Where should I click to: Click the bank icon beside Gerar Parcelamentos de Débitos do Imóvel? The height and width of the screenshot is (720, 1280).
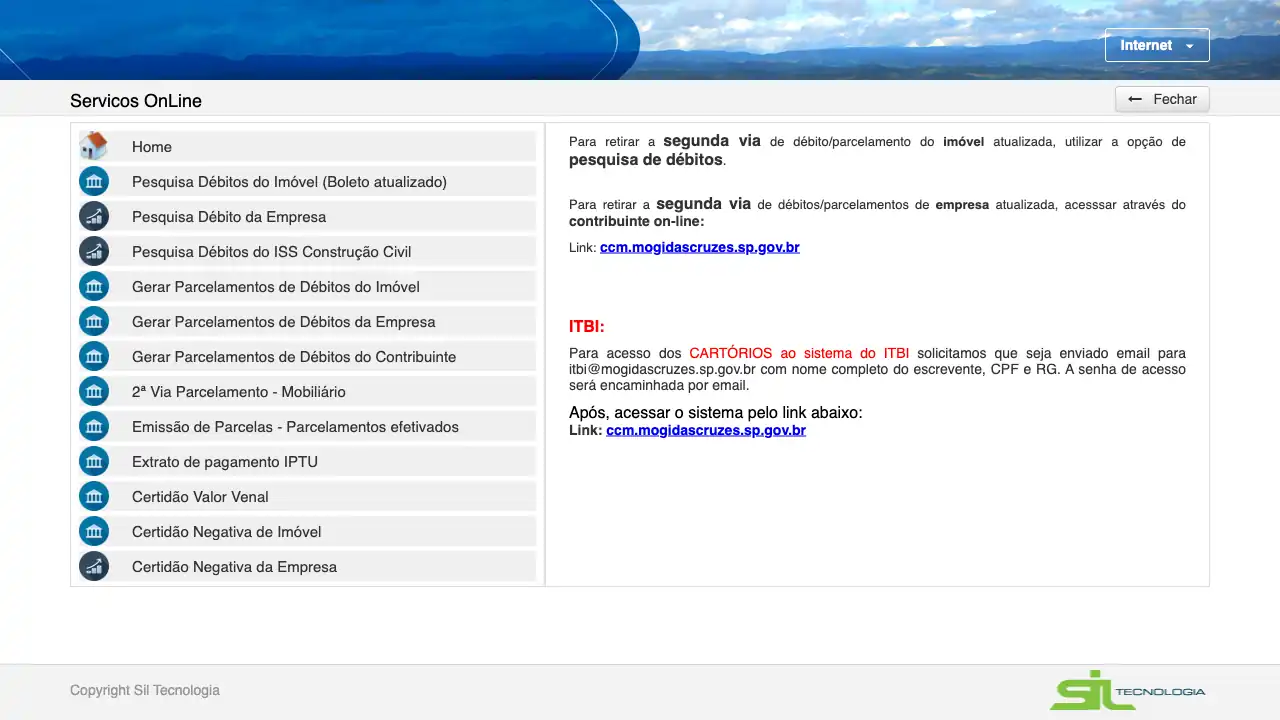click(94, 286)
